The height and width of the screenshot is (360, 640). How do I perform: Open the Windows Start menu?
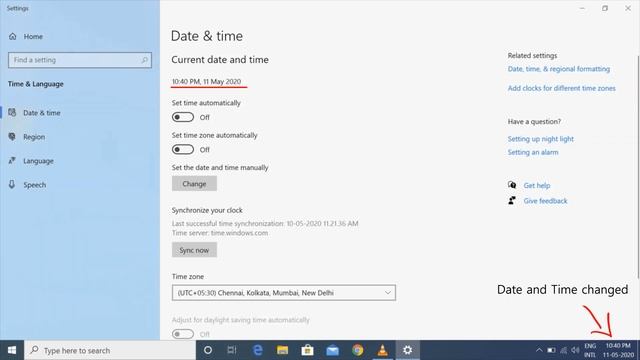pos(12,350)
